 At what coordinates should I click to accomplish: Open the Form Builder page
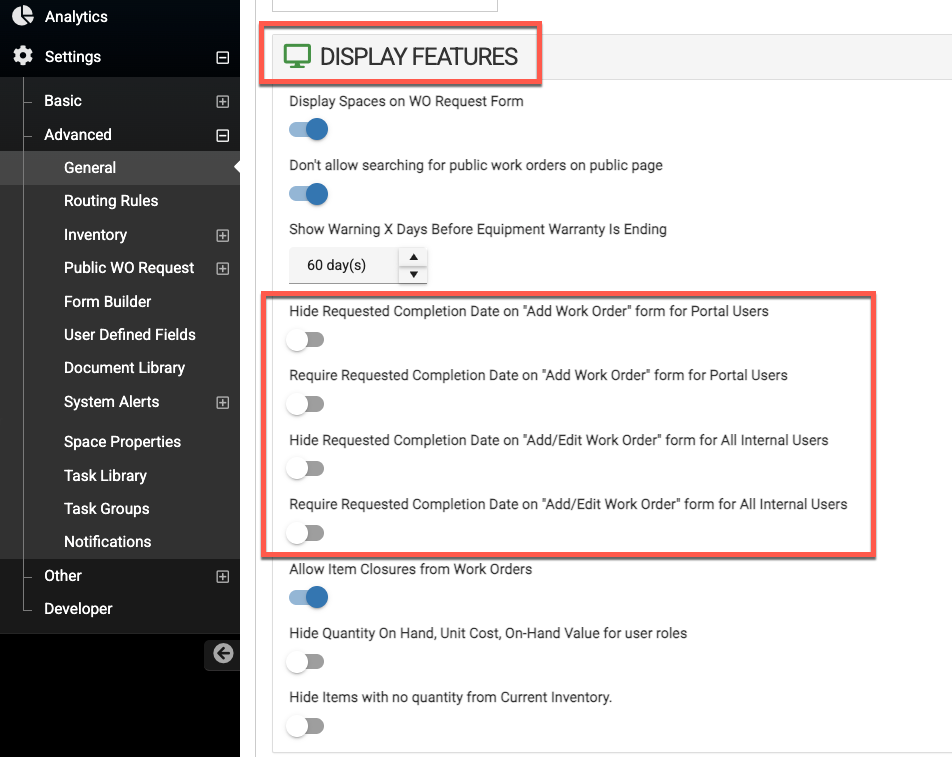(107, 301)
